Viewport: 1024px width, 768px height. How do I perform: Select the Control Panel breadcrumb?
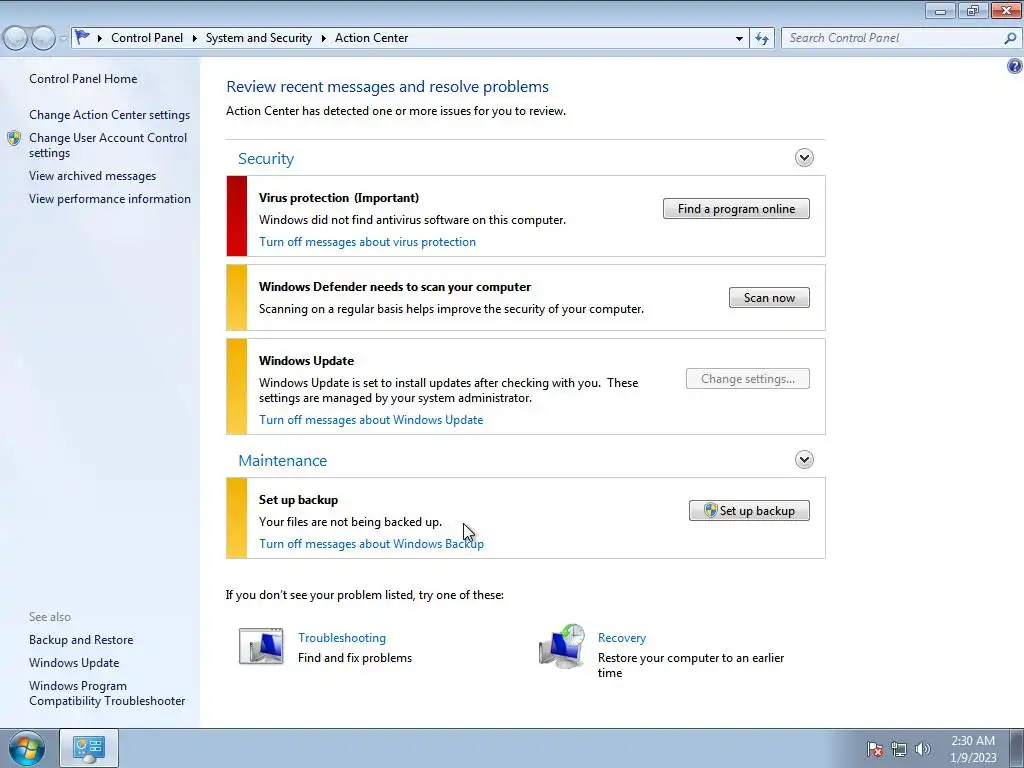pyautogui.click(x=147, y=38)
